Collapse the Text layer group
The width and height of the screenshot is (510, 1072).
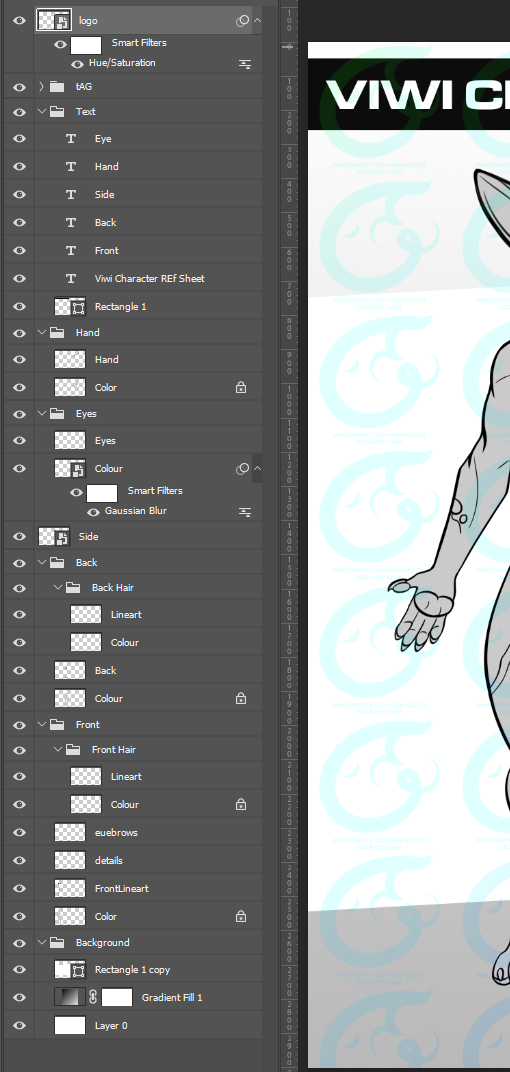click(x=42, y=111)
